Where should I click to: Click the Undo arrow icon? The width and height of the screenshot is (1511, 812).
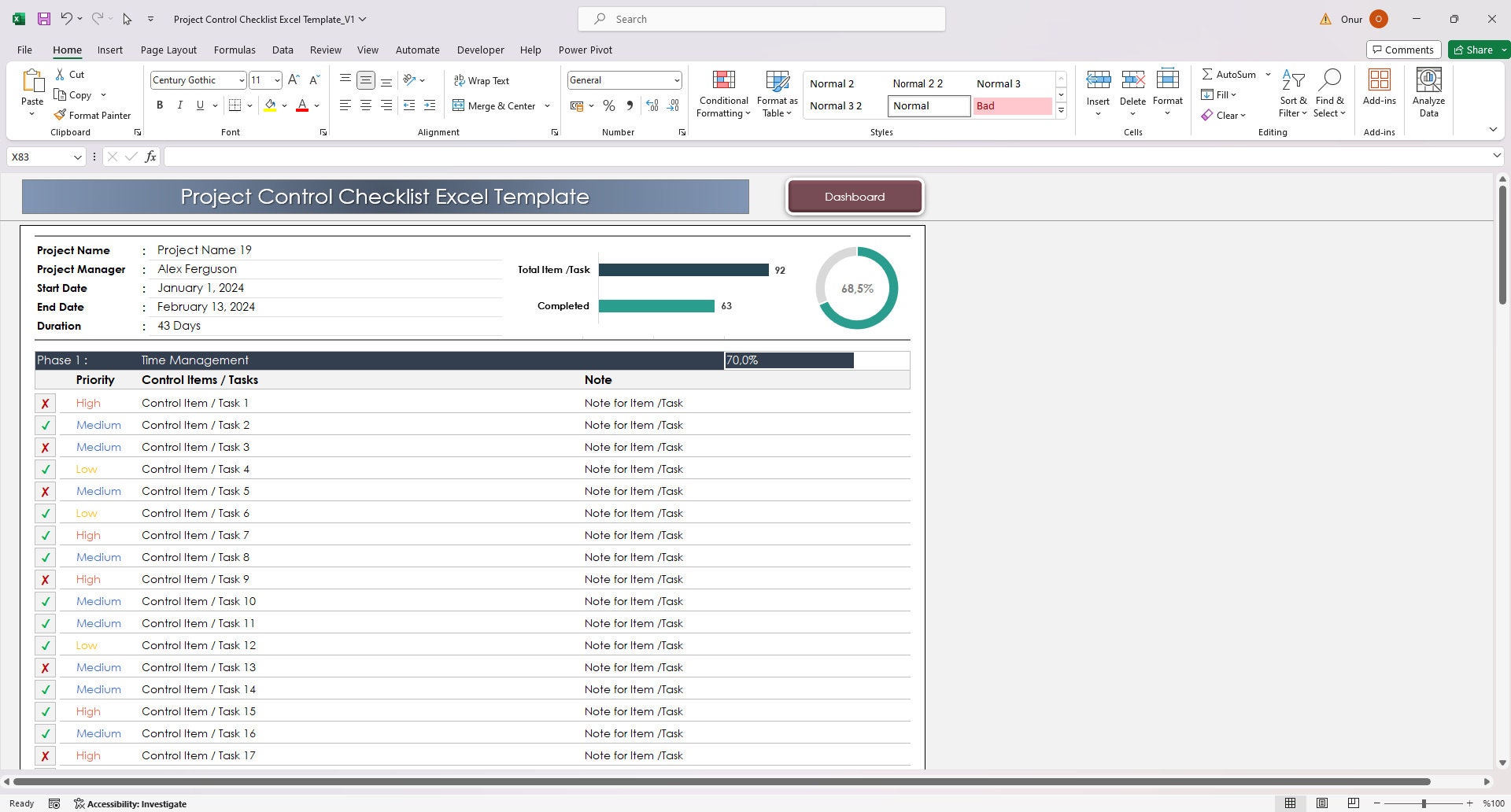pyautogui.click(x=67, y=19)
